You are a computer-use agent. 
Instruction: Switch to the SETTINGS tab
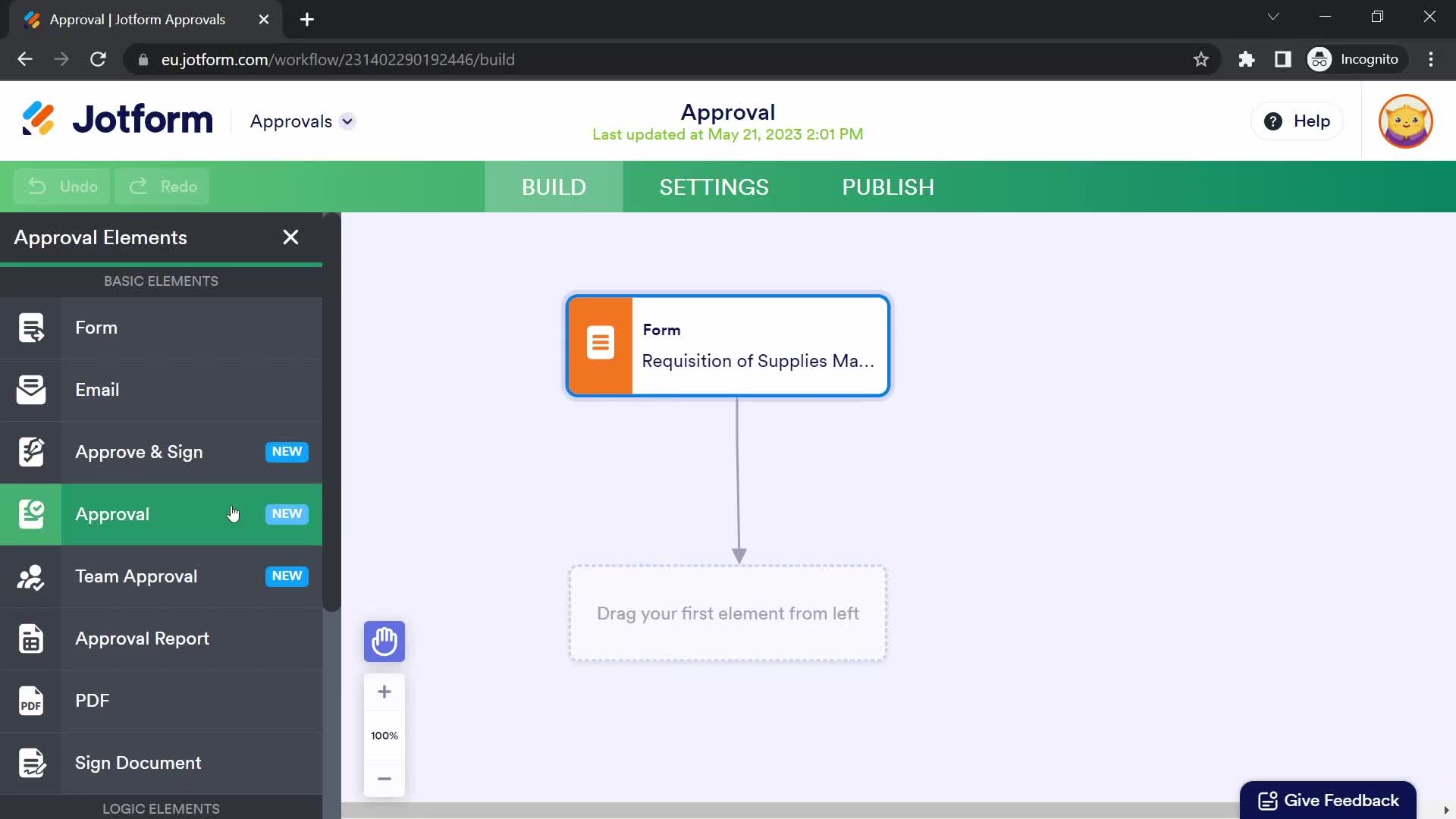714,187
